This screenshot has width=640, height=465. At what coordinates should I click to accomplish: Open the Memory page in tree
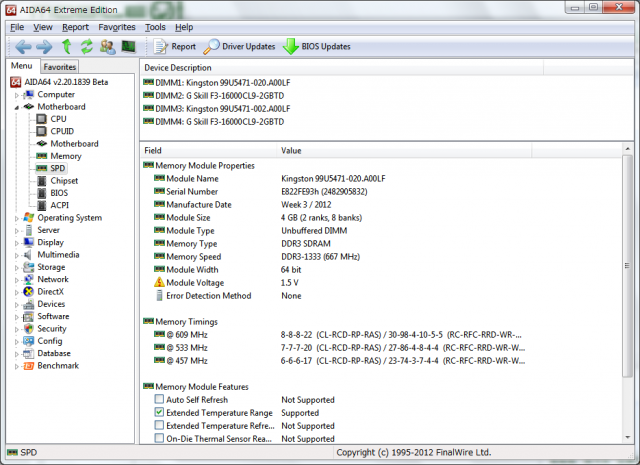(66, 156)
